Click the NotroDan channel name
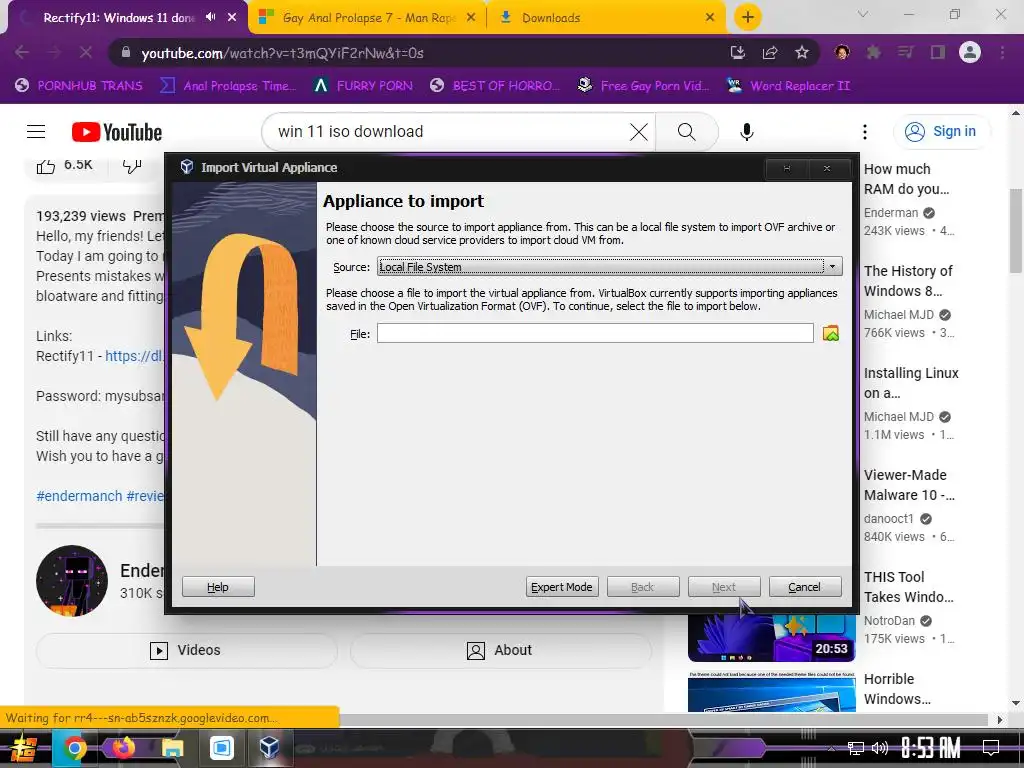Viewport: 1024px width, 768px height. click(x=889, y=620)
